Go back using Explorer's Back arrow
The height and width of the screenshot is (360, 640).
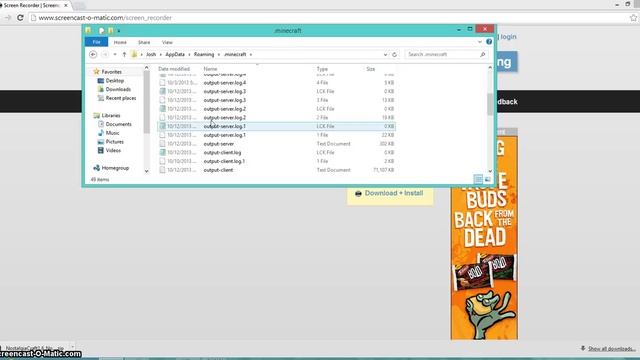click(93, 54)
